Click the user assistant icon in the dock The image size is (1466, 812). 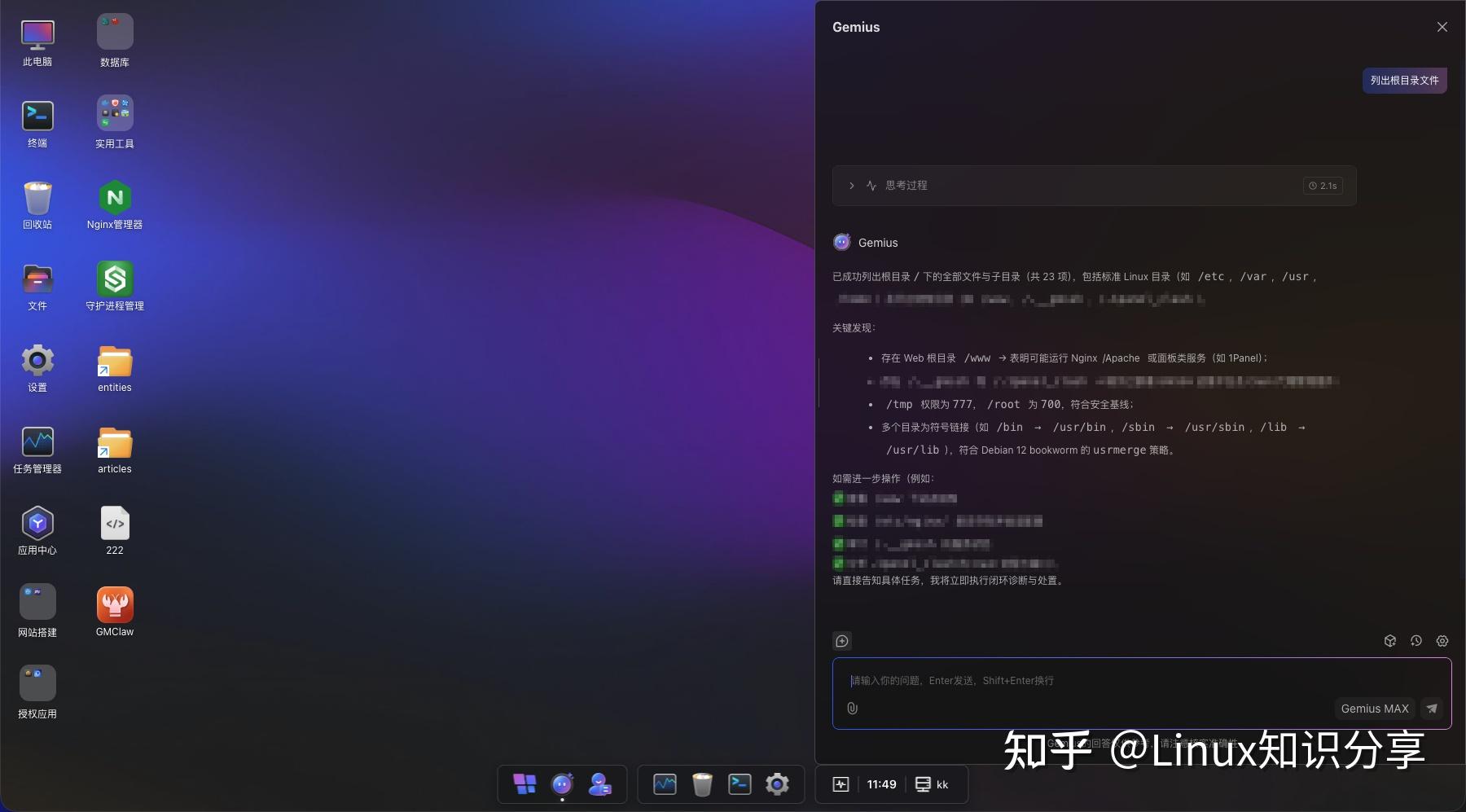600,784
